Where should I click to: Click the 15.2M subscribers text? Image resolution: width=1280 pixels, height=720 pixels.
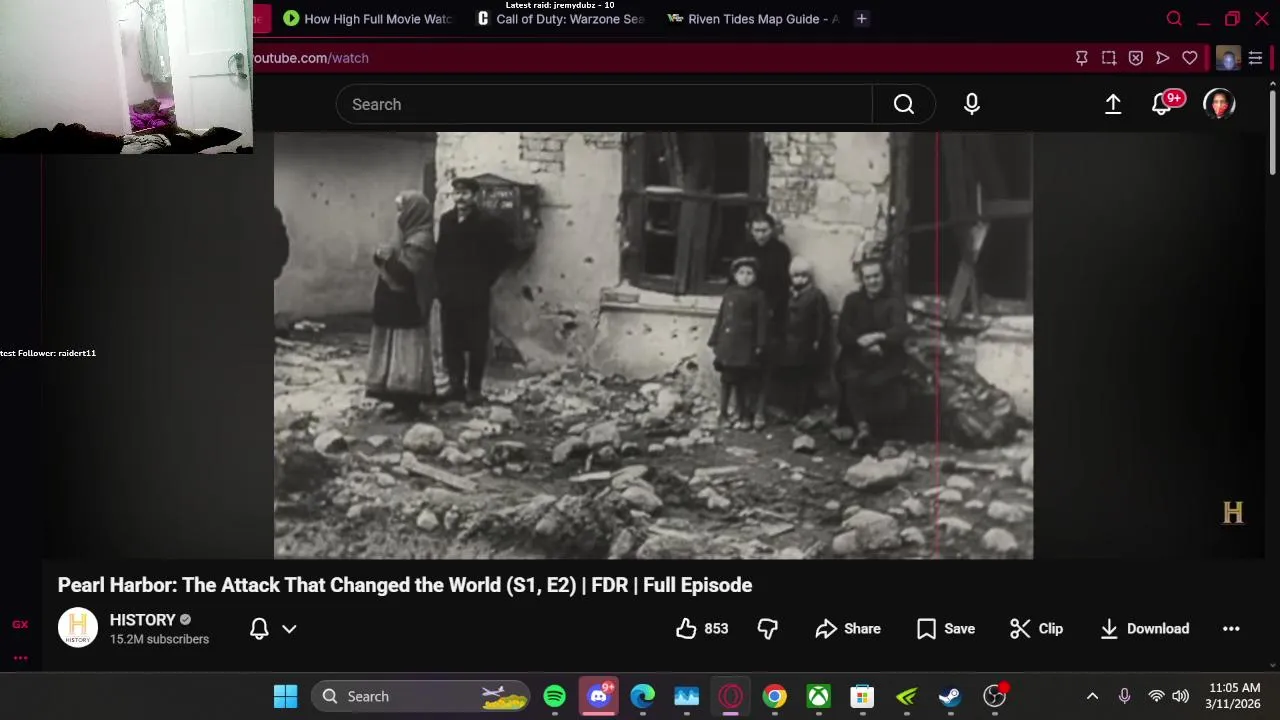(159, 639)
